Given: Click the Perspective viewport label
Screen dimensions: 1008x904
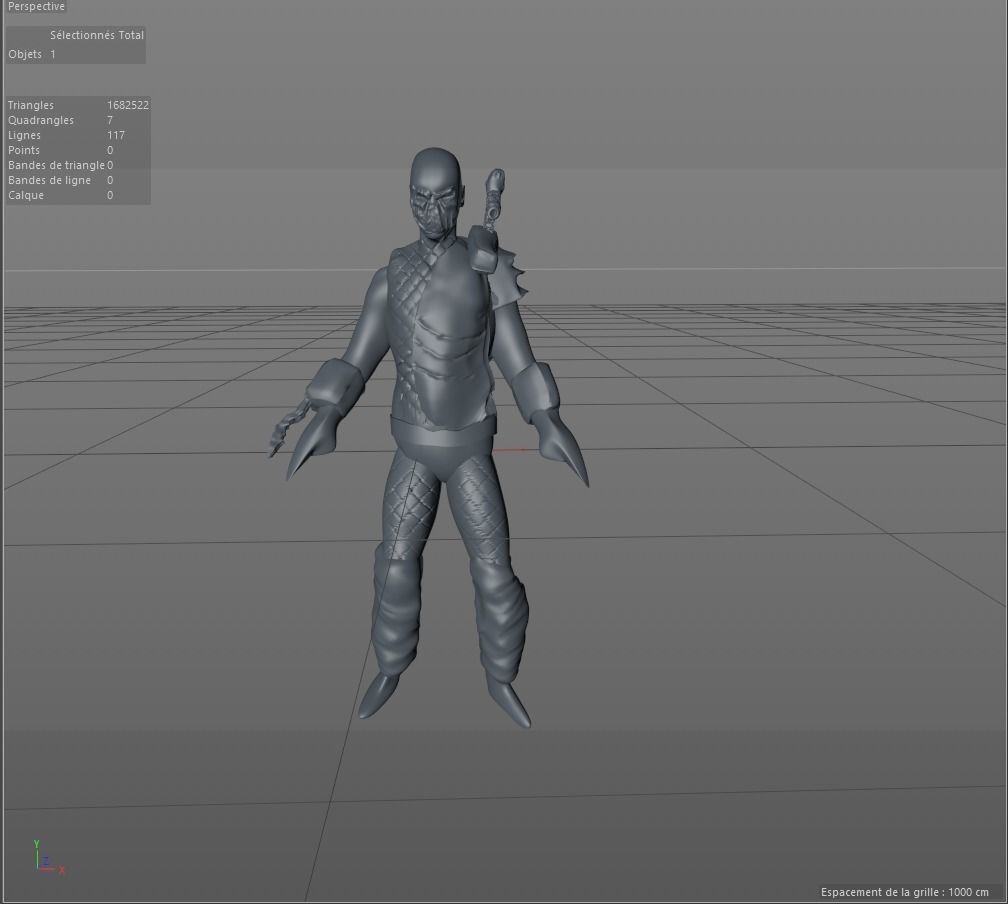Looking at the screenshot, I should [x=36, y=6].
